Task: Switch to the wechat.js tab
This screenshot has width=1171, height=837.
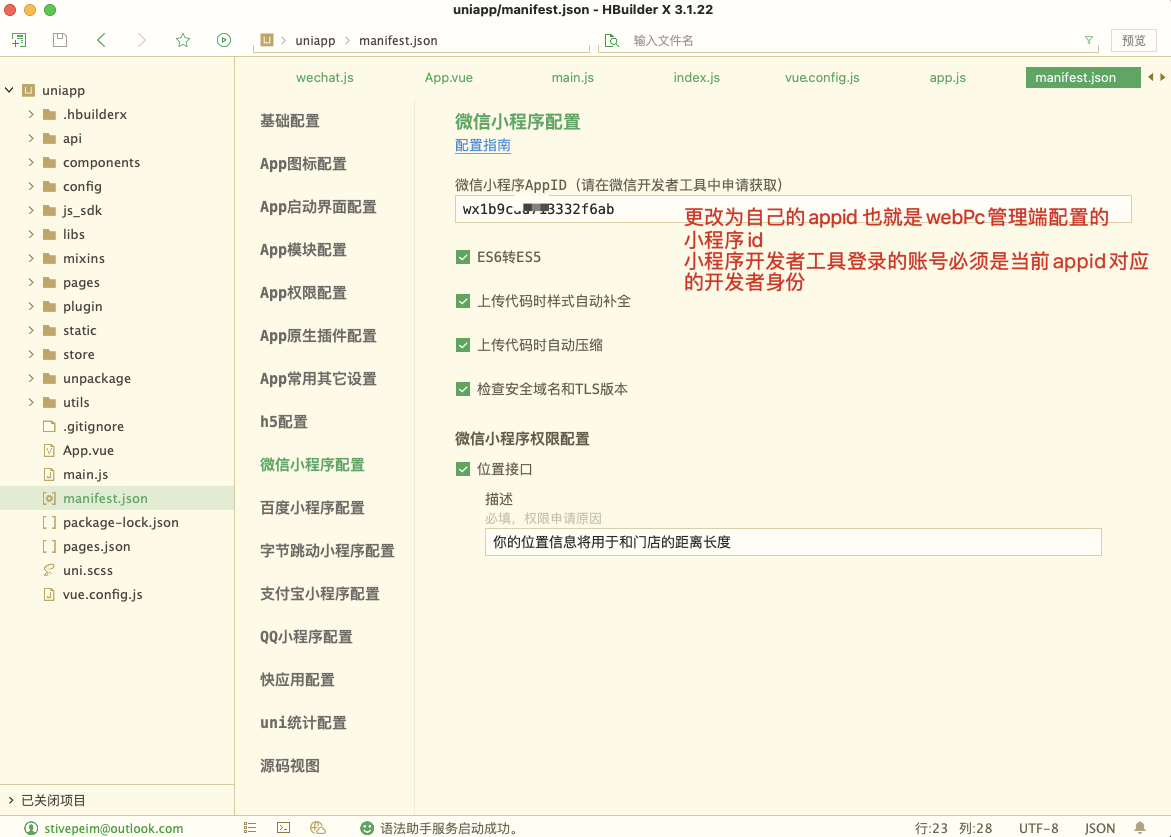Action: 325,78
